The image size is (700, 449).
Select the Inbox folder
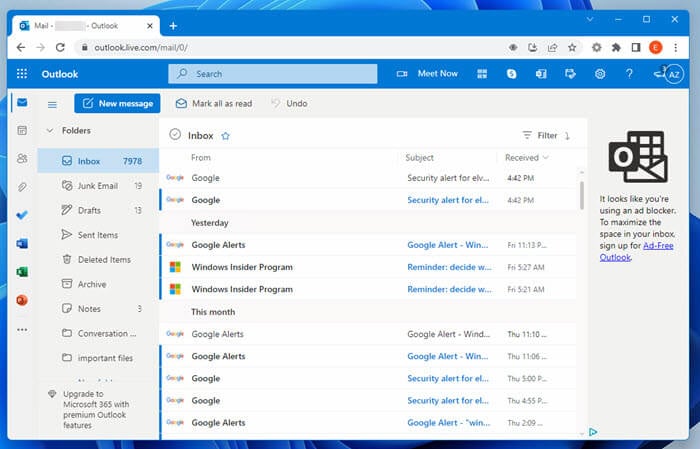click(x=98, y=161)
